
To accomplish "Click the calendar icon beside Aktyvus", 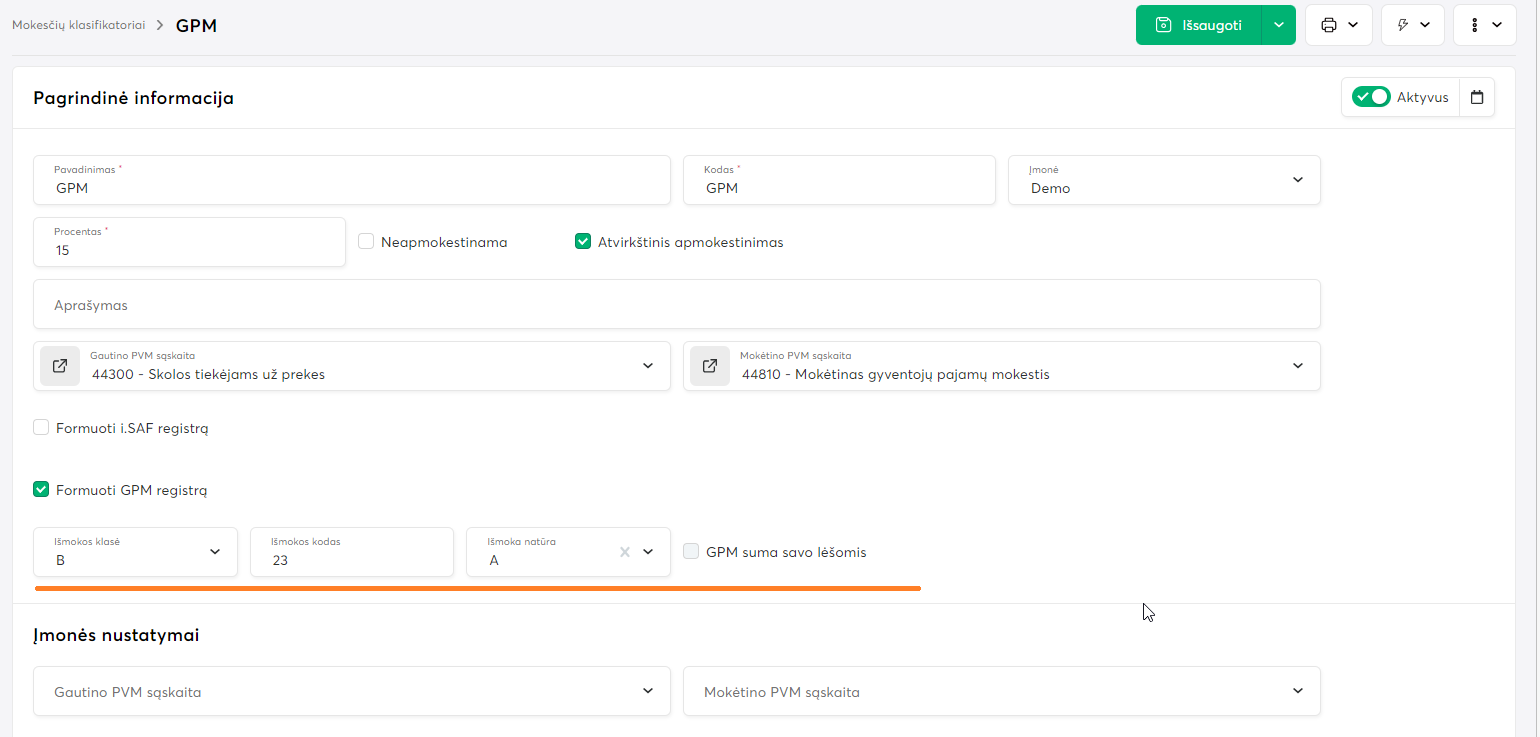I will tap(1477, 98).
